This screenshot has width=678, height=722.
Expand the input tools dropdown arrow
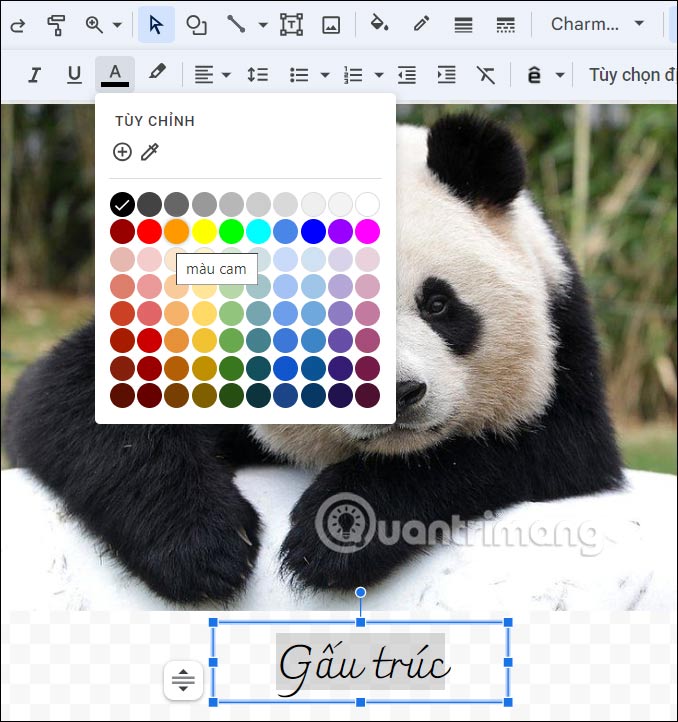[560, 75]
